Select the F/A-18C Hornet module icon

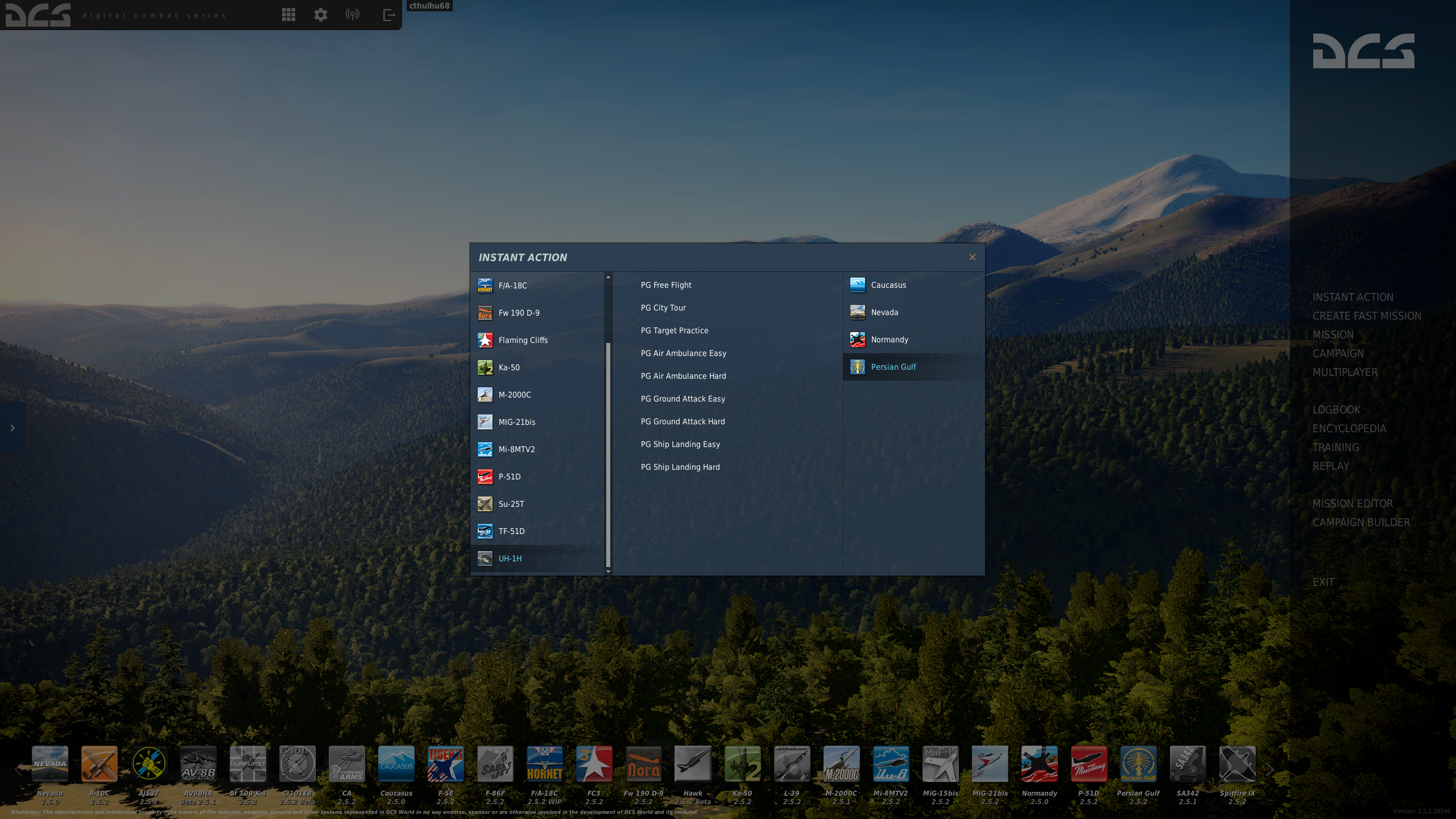pyautogui.click(x=544, y=764)
